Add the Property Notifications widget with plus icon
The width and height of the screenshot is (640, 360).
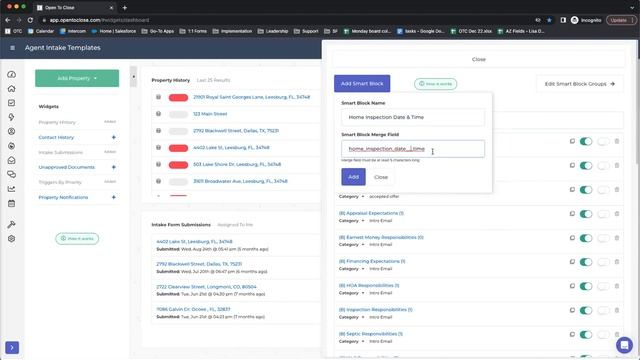113,198
